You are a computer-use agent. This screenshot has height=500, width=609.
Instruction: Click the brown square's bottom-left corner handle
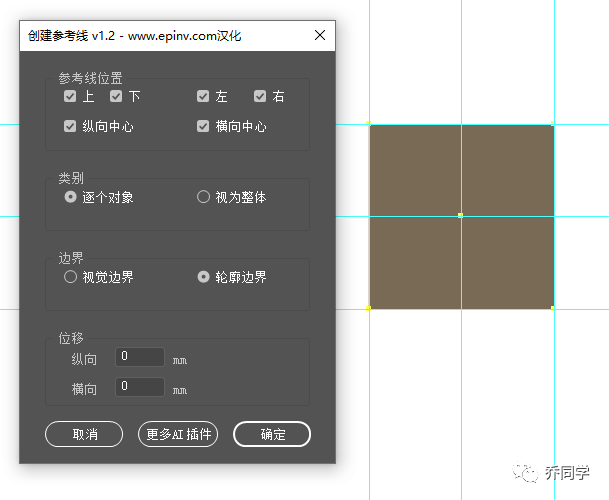coord(368,308)
